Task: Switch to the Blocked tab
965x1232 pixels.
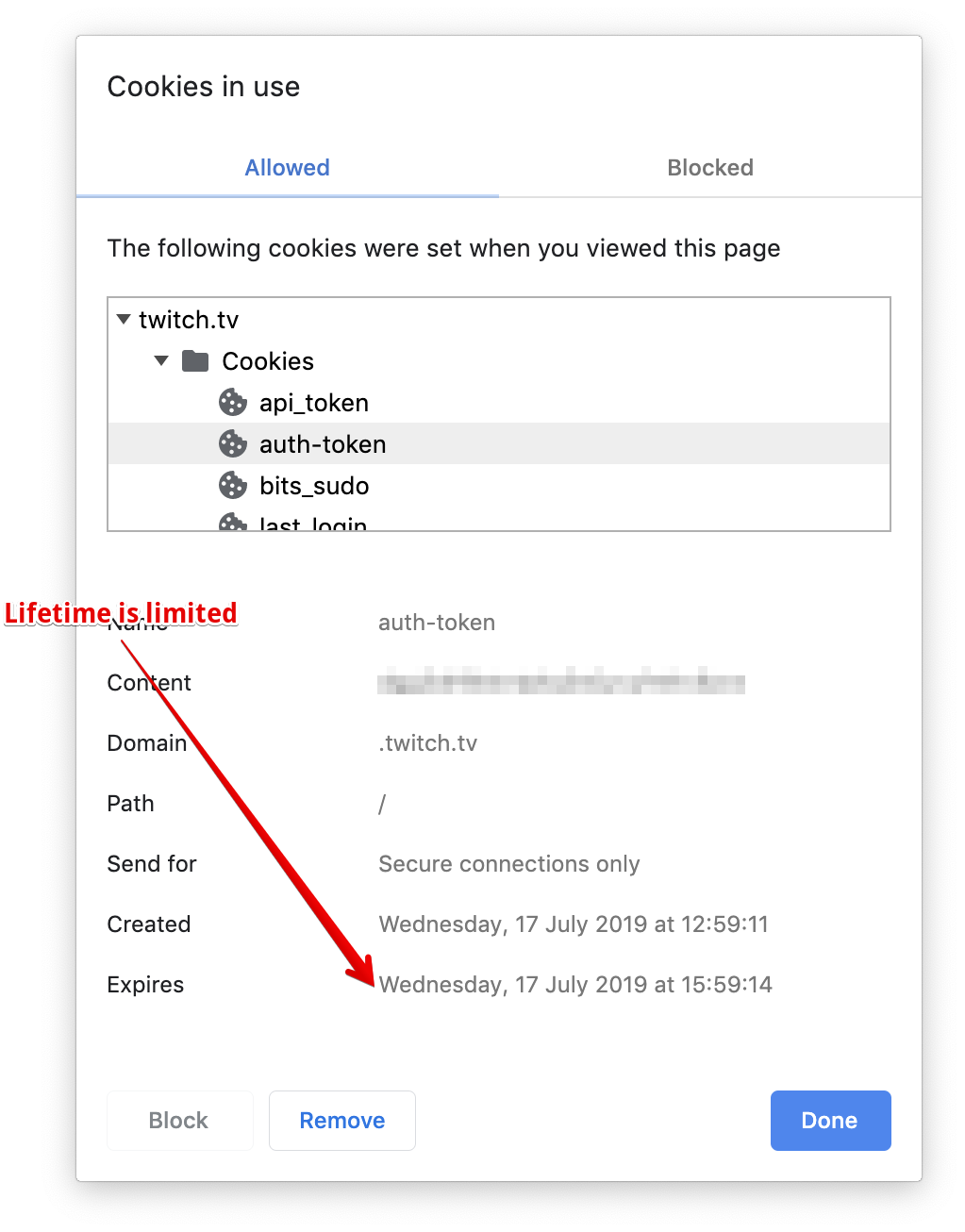Action: tap(710, 167)
